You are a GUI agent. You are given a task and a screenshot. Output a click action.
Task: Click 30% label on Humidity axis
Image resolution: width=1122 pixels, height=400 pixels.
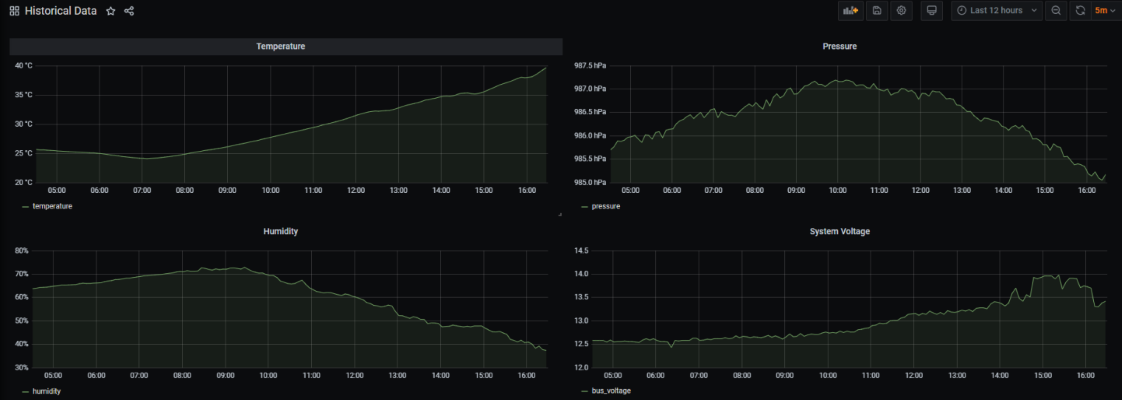(x=21, y=367)
